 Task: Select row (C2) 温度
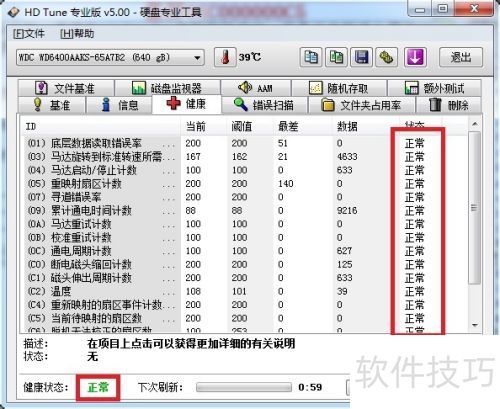243,292
